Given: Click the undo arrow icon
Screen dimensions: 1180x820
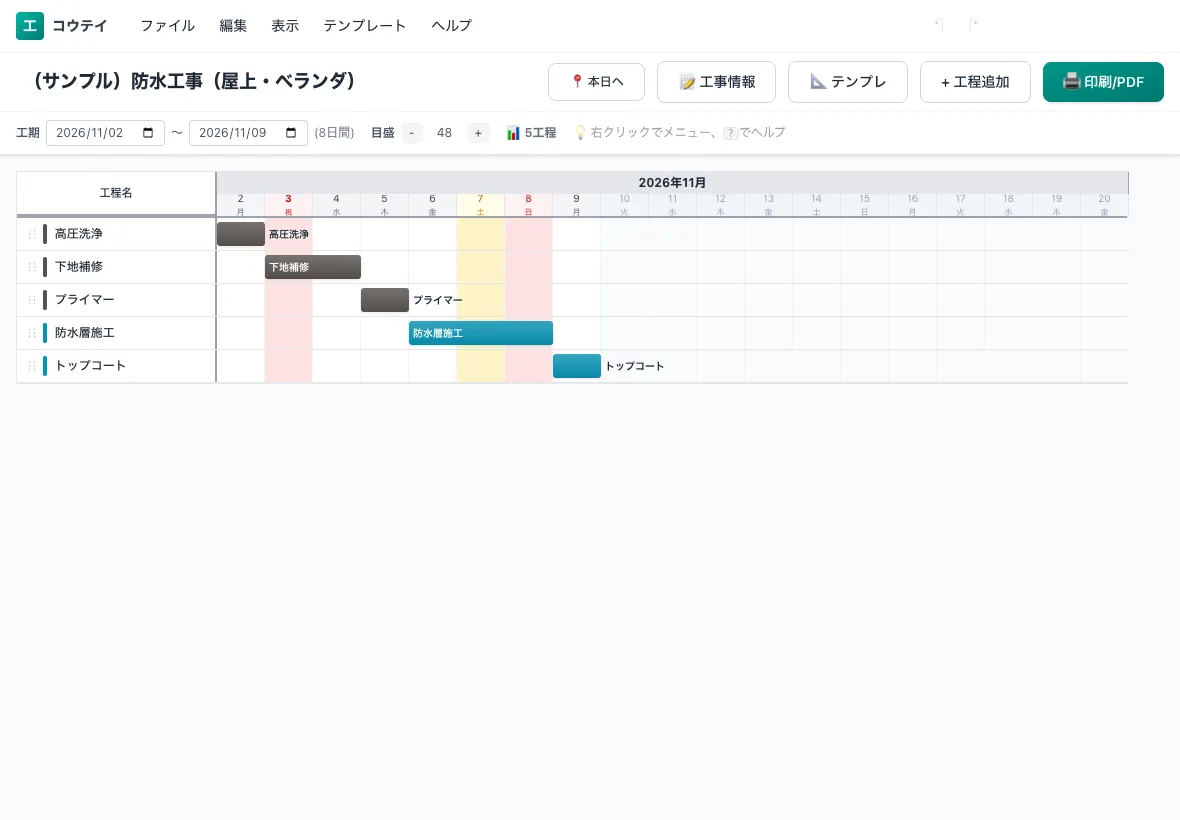Looking at the screenshot, I should (x=938, y=26).
